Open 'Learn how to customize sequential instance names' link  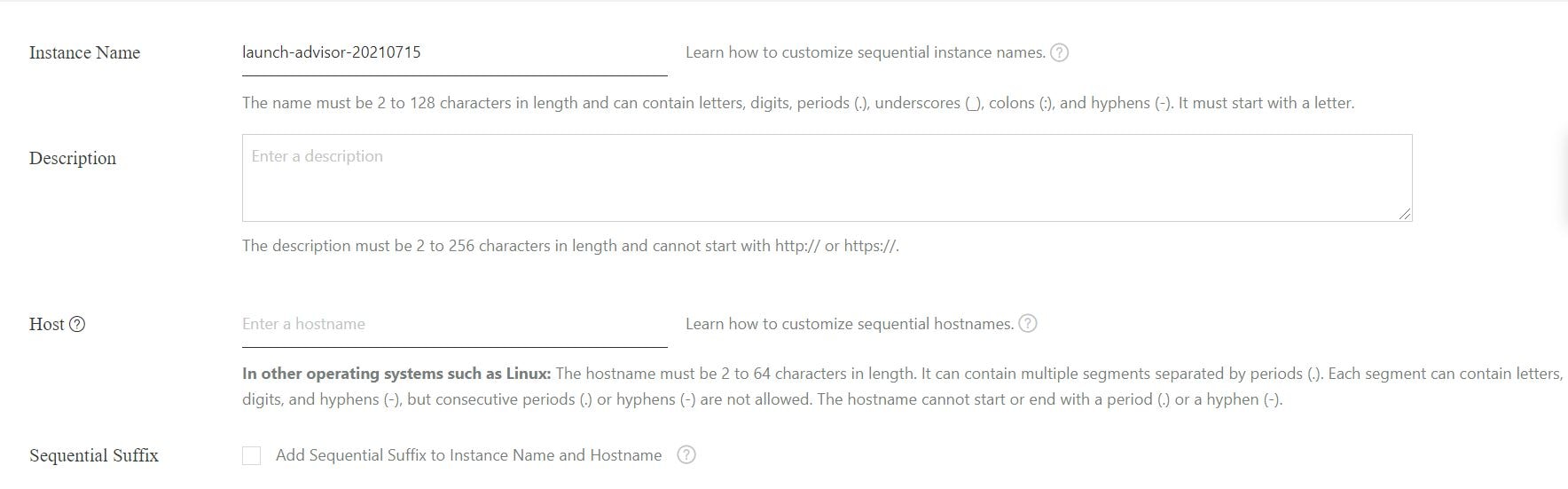(x=866, y=52)
